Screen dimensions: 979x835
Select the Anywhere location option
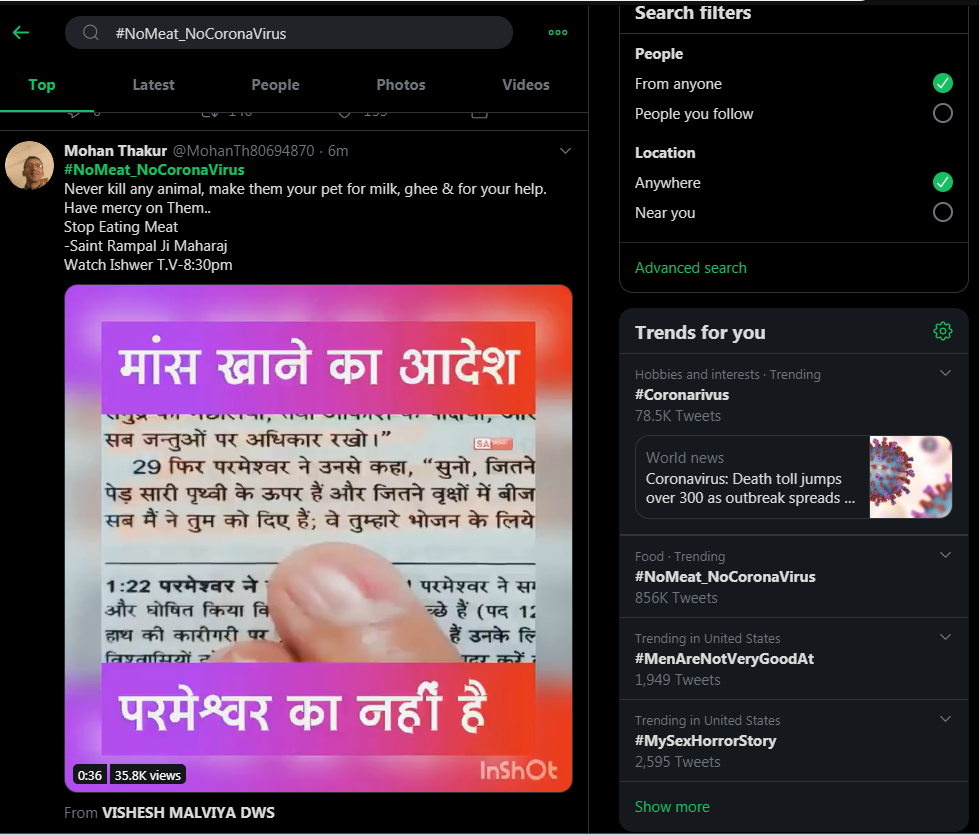pyautogui.click(x=942, y=182)
